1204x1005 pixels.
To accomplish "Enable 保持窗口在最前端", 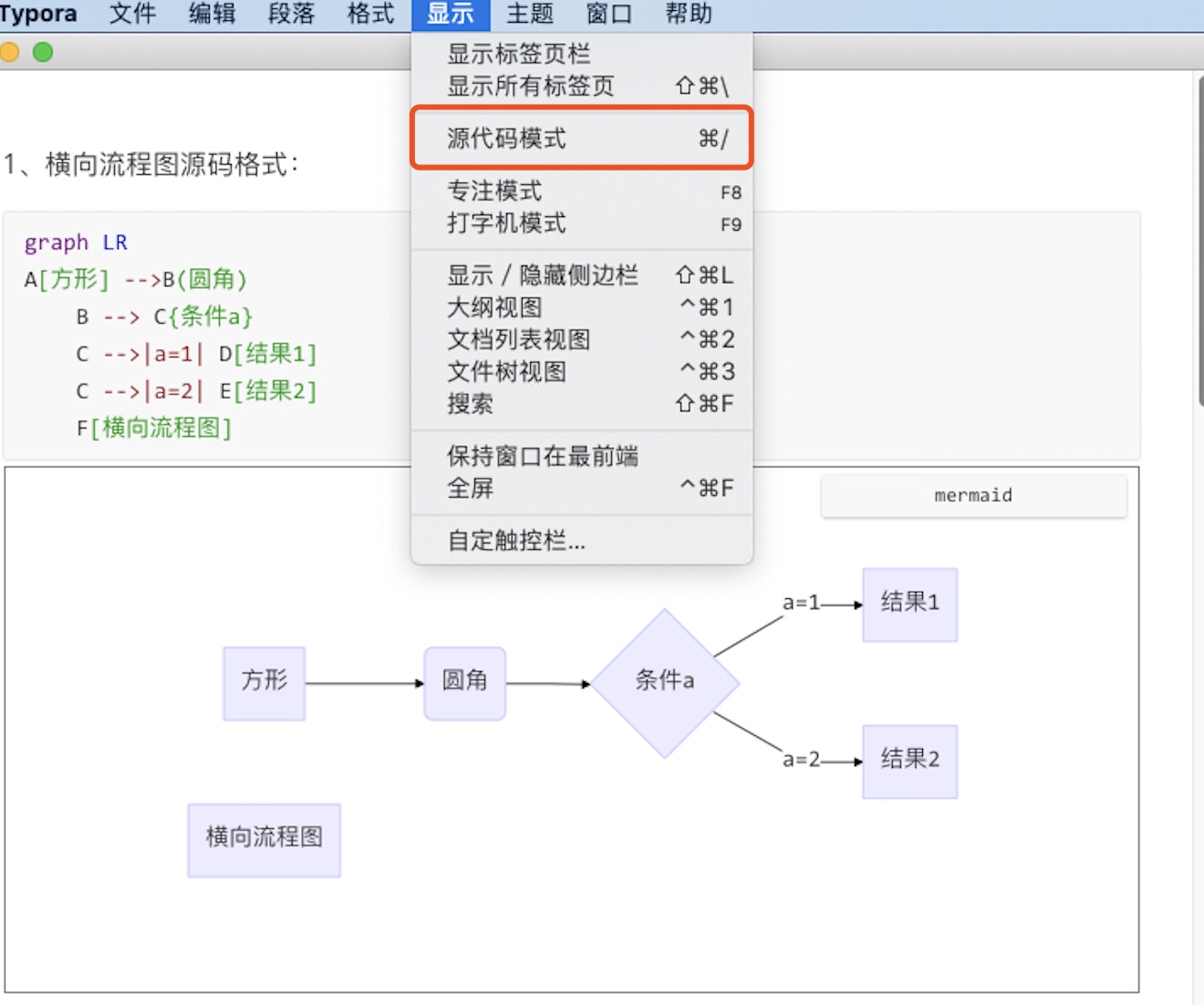I will tap(582, 456).
